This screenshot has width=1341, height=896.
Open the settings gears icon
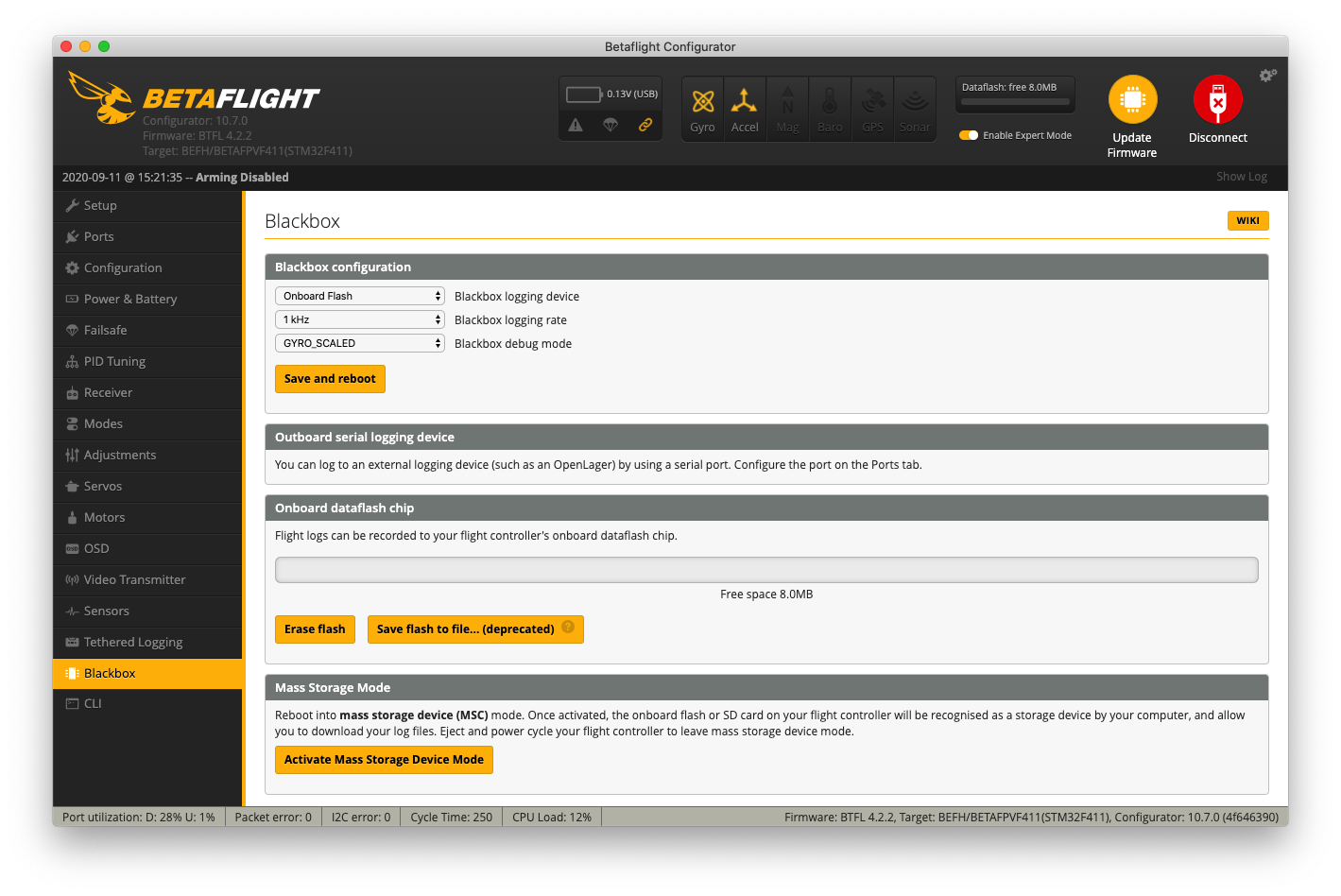[x=1268, y=75]
